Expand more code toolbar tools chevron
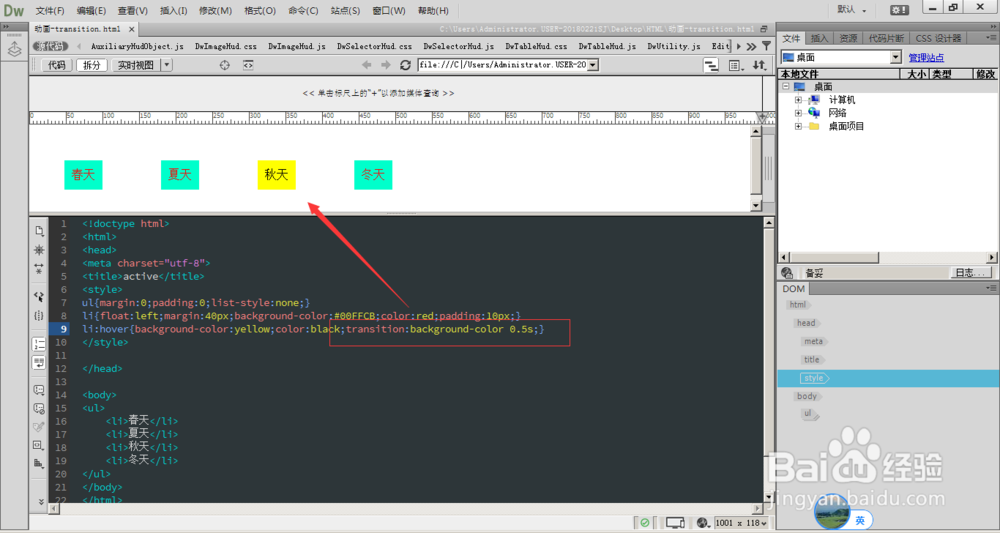The height and width of the screenshot is (533, 1000). (41, 502)
